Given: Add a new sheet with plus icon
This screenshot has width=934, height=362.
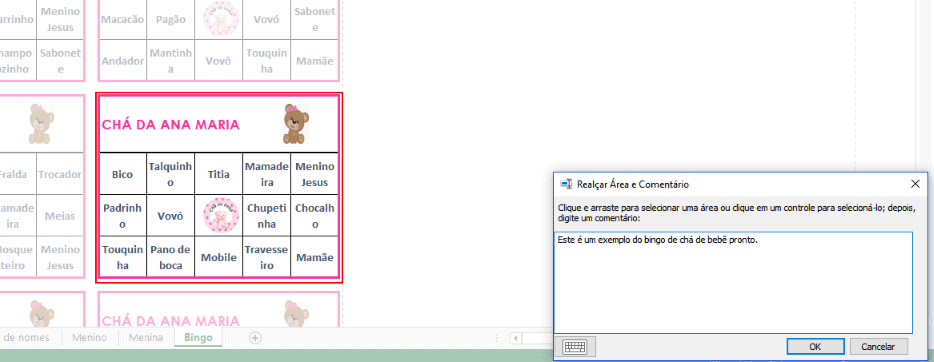Looking at the screenshot, I should (x=255, y=338).
